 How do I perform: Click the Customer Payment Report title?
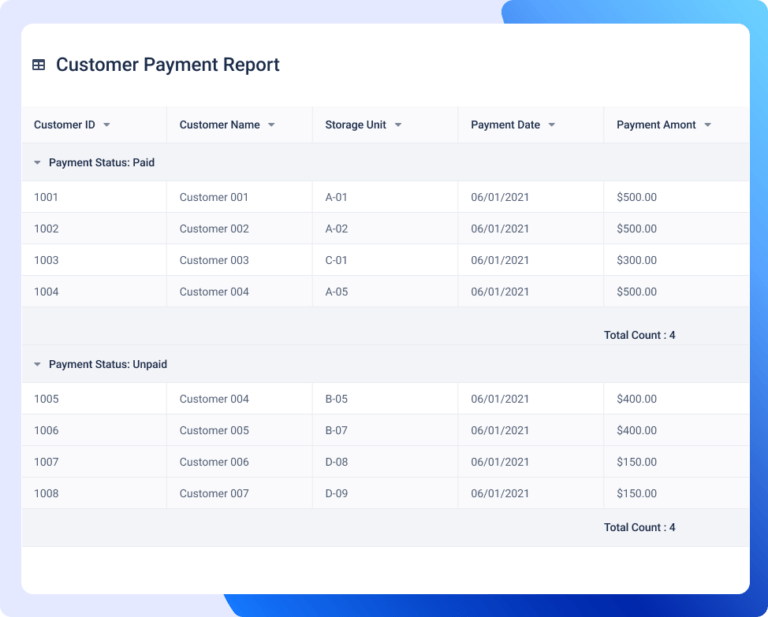pos(168,65)
